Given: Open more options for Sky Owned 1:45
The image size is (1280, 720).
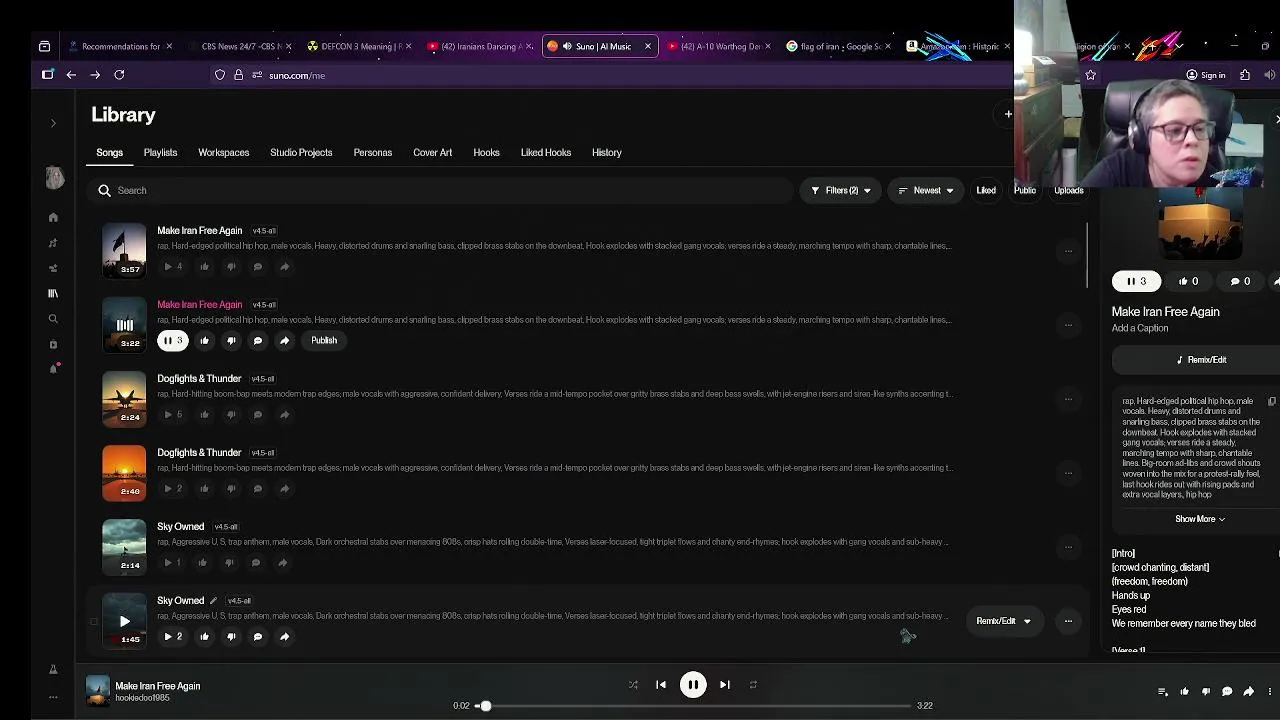Looking at the screenshot, I should click(x=1068, y=621).
